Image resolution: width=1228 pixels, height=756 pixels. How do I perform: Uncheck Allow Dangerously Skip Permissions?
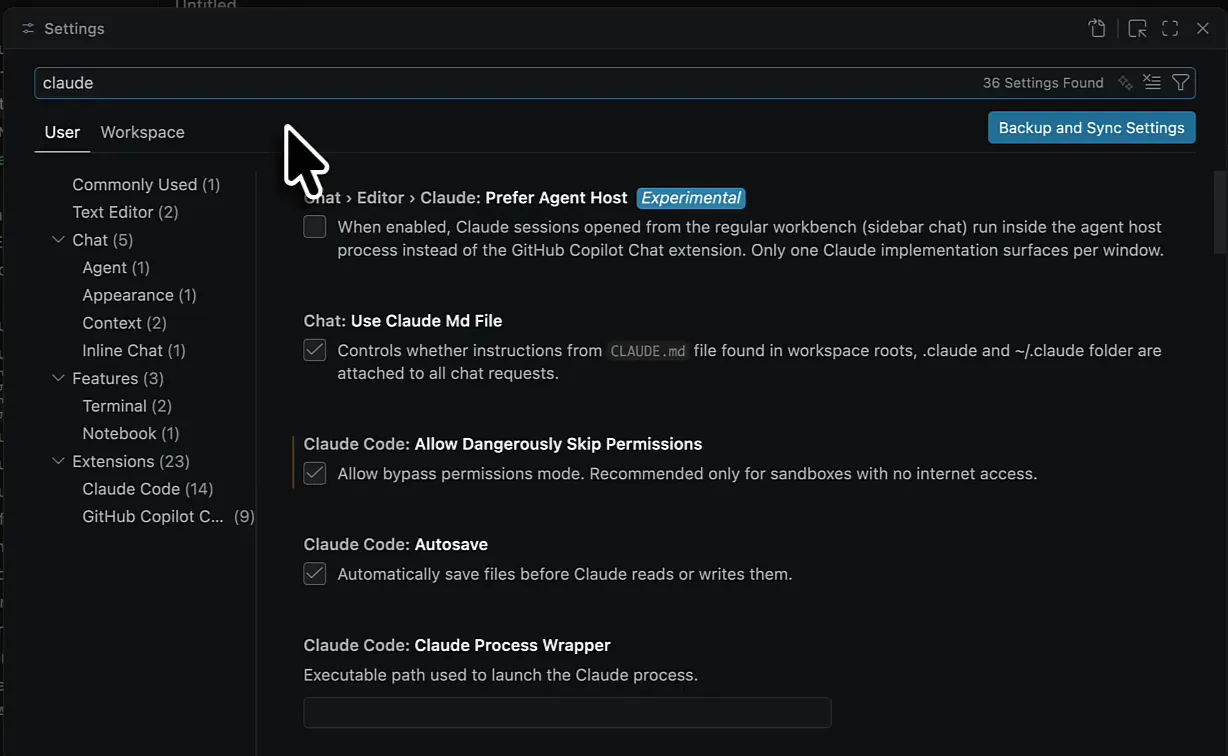[315, 473]
